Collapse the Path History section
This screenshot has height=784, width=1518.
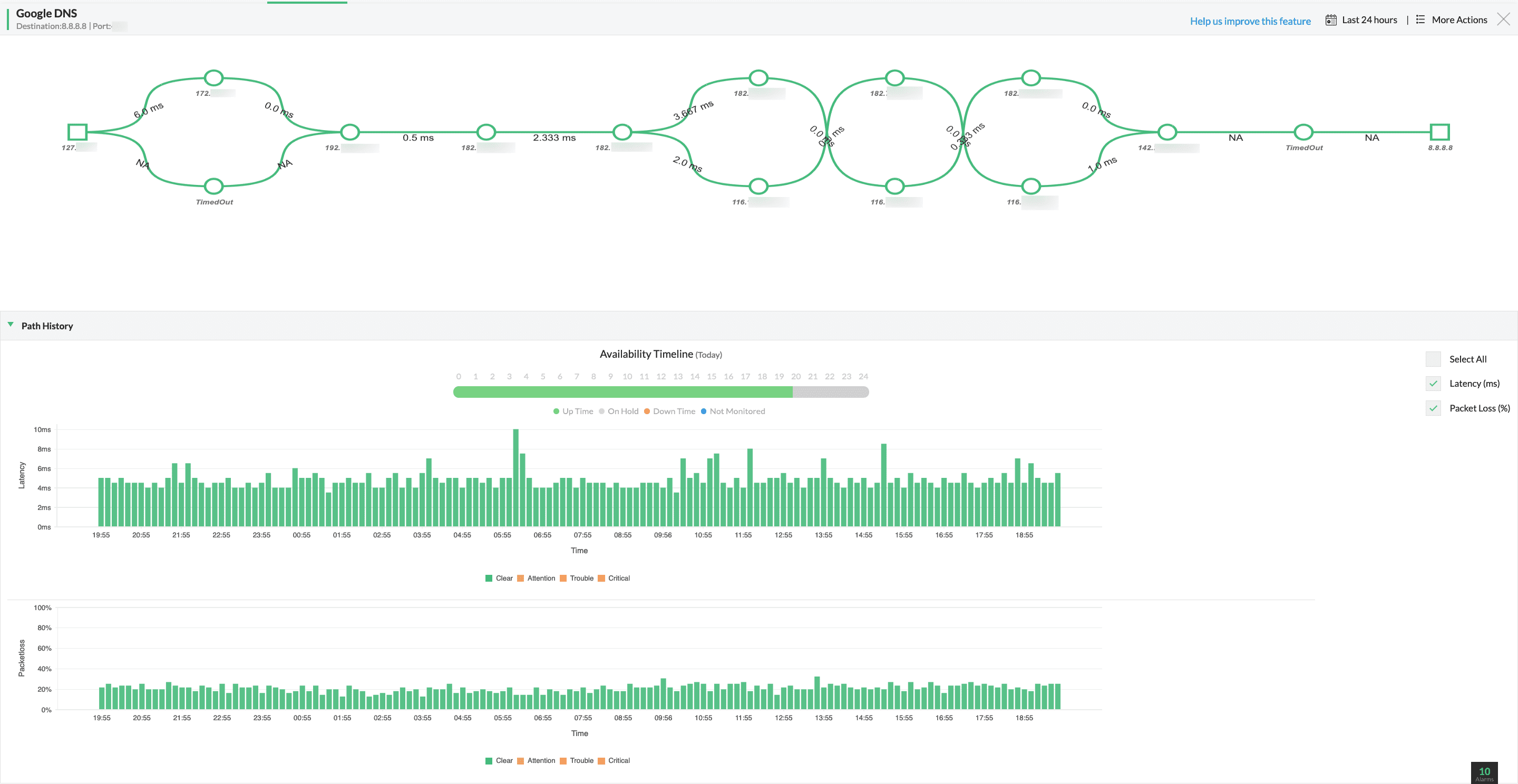click(11, 324)
